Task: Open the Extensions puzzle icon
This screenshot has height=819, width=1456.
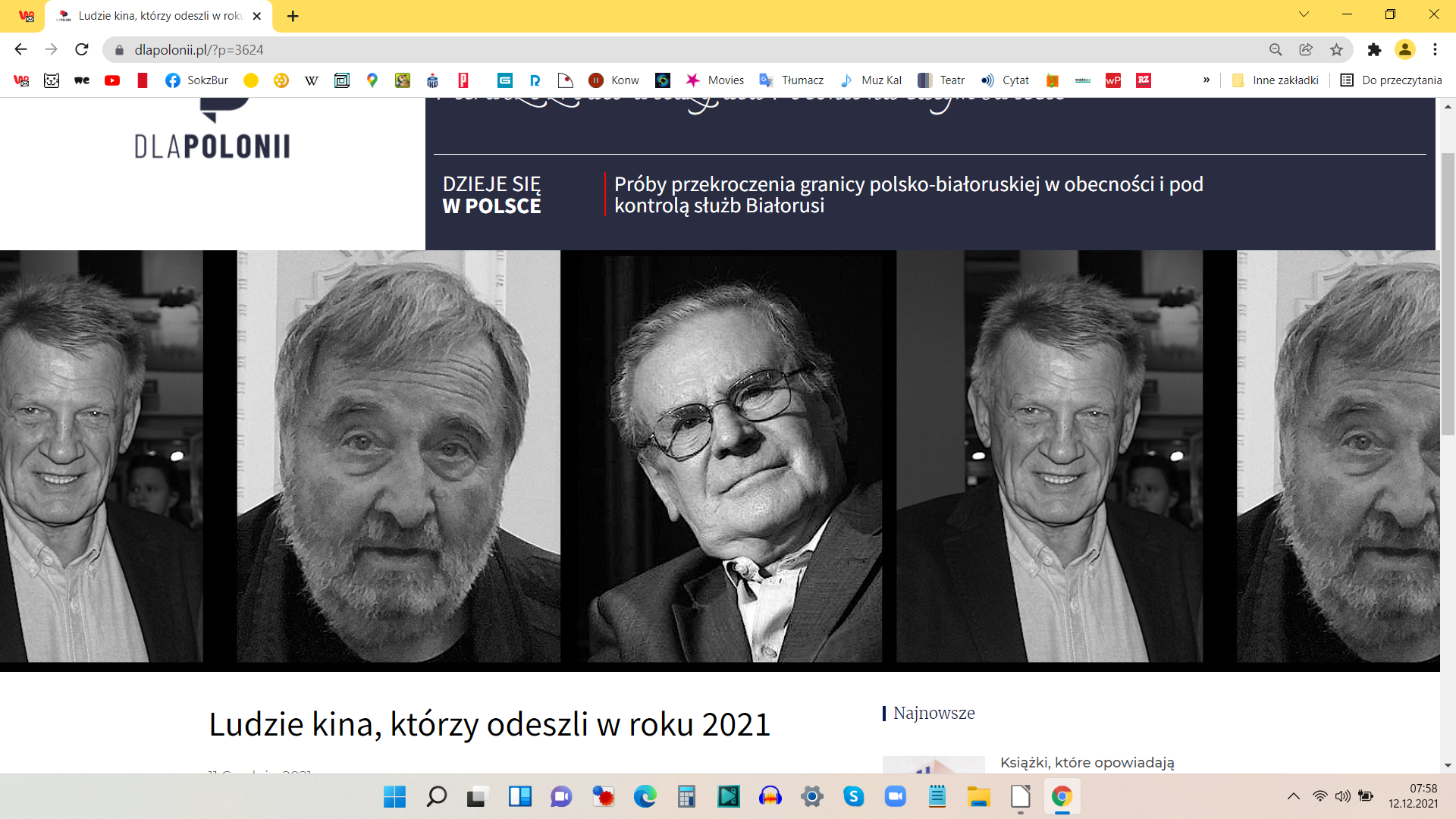Action: tap(1374, 49)
